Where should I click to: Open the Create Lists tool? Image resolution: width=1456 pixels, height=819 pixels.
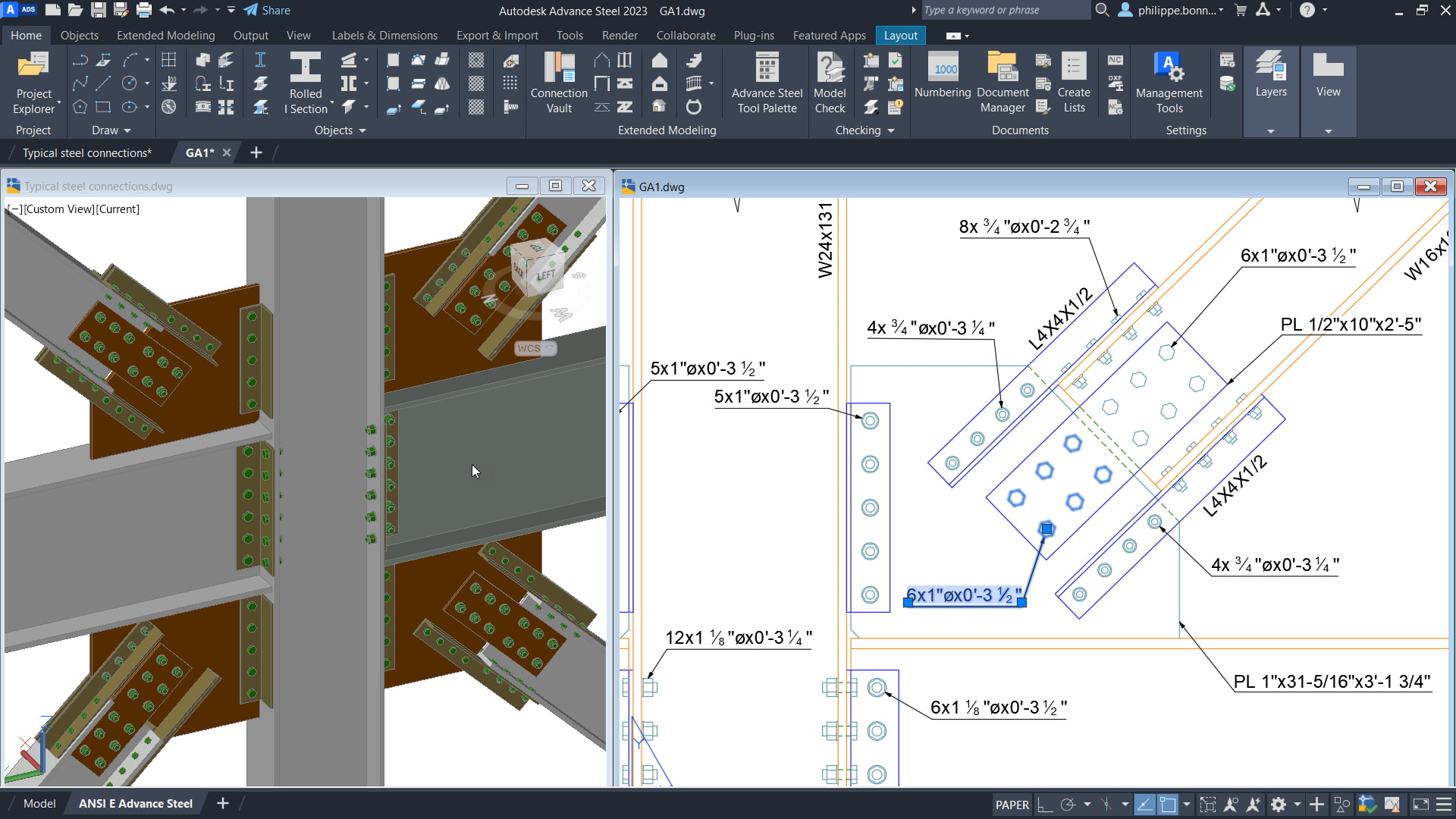1074,82
